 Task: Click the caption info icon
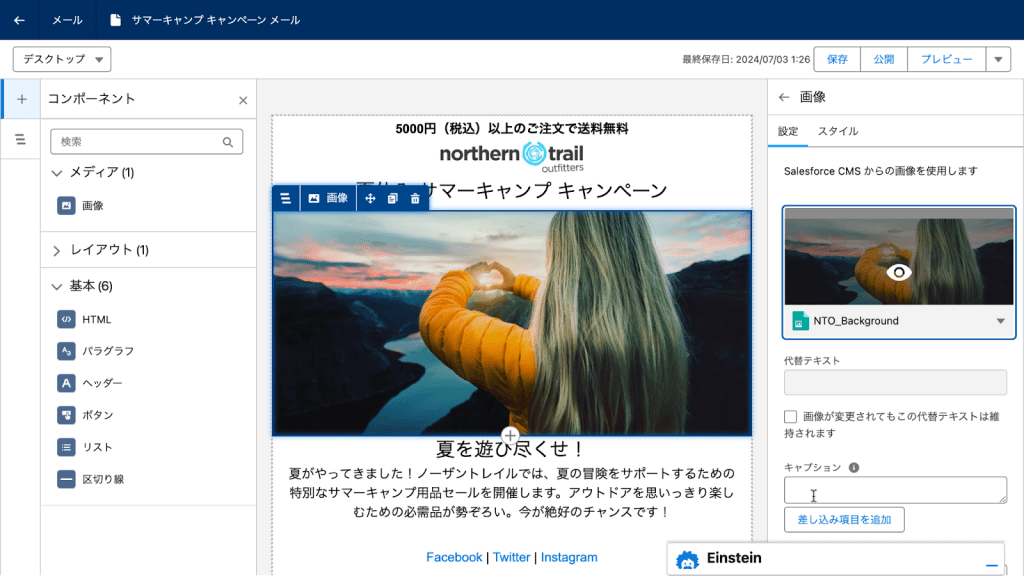click(x=854, y=467)
